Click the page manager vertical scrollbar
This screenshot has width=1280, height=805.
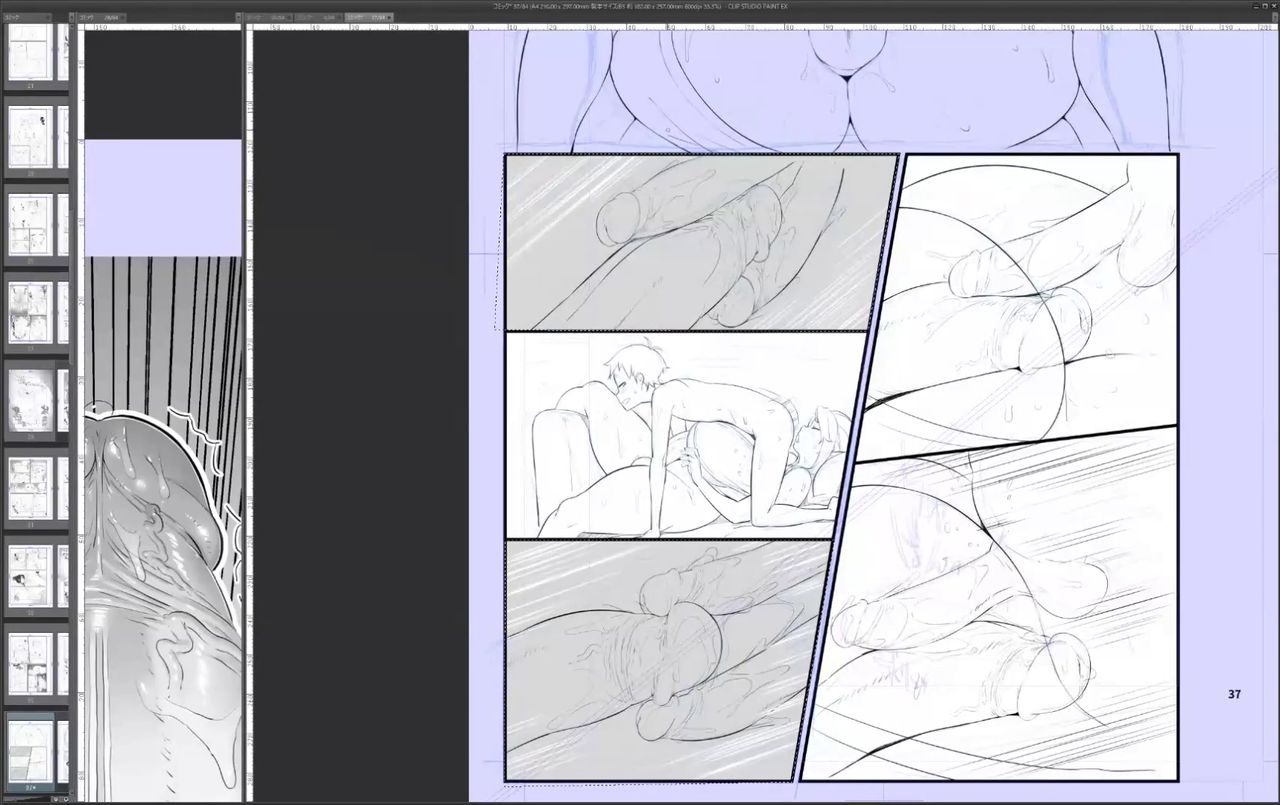(72, 300)
